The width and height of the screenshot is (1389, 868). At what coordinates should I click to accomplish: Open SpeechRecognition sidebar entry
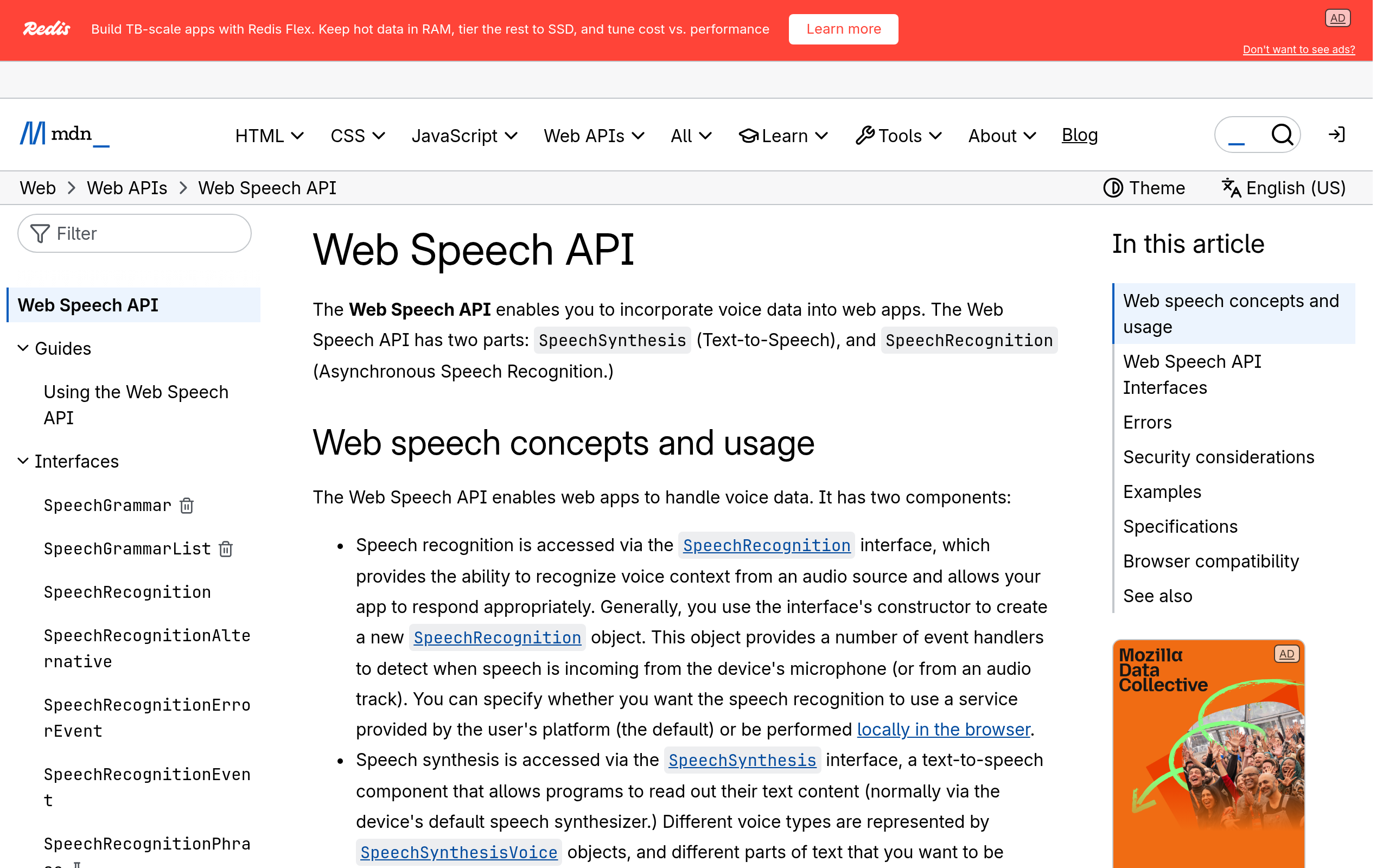(x=128, y=592)
